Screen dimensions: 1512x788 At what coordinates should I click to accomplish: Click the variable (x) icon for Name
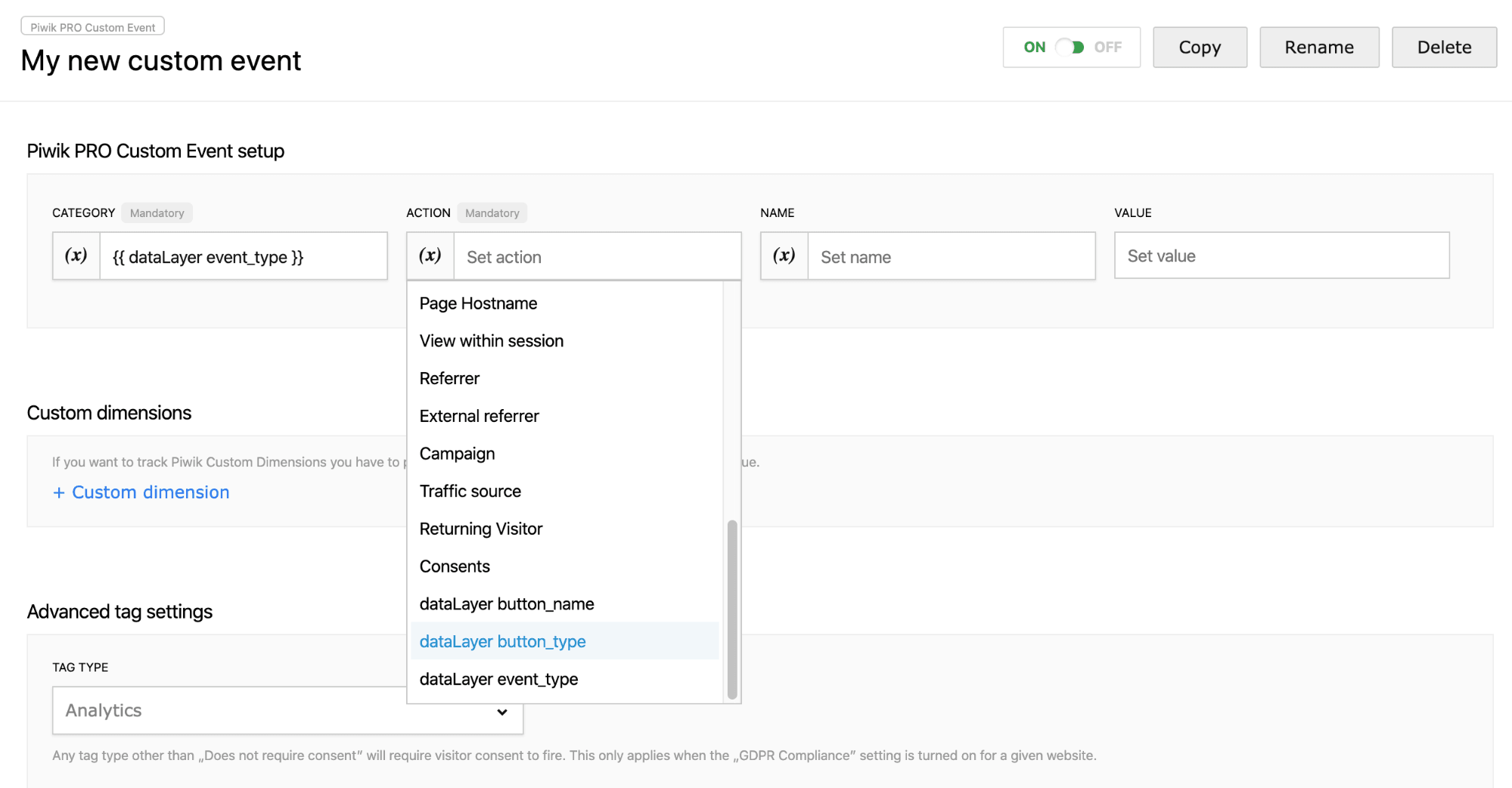784,256
